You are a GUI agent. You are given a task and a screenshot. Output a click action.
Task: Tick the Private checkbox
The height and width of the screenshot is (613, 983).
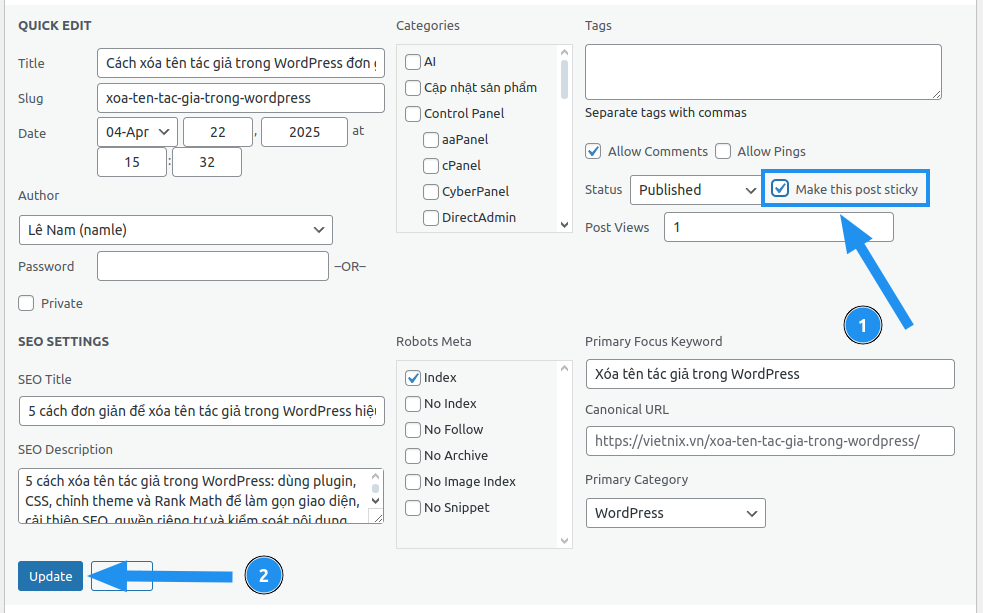(26, 303)
